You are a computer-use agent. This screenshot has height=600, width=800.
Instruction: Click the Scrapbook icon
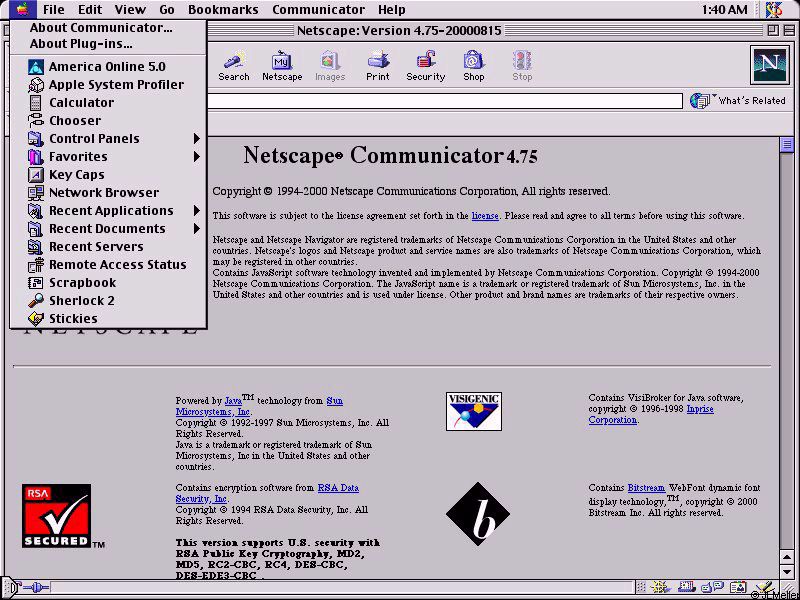pyautogui.click(x=36, y=283)
